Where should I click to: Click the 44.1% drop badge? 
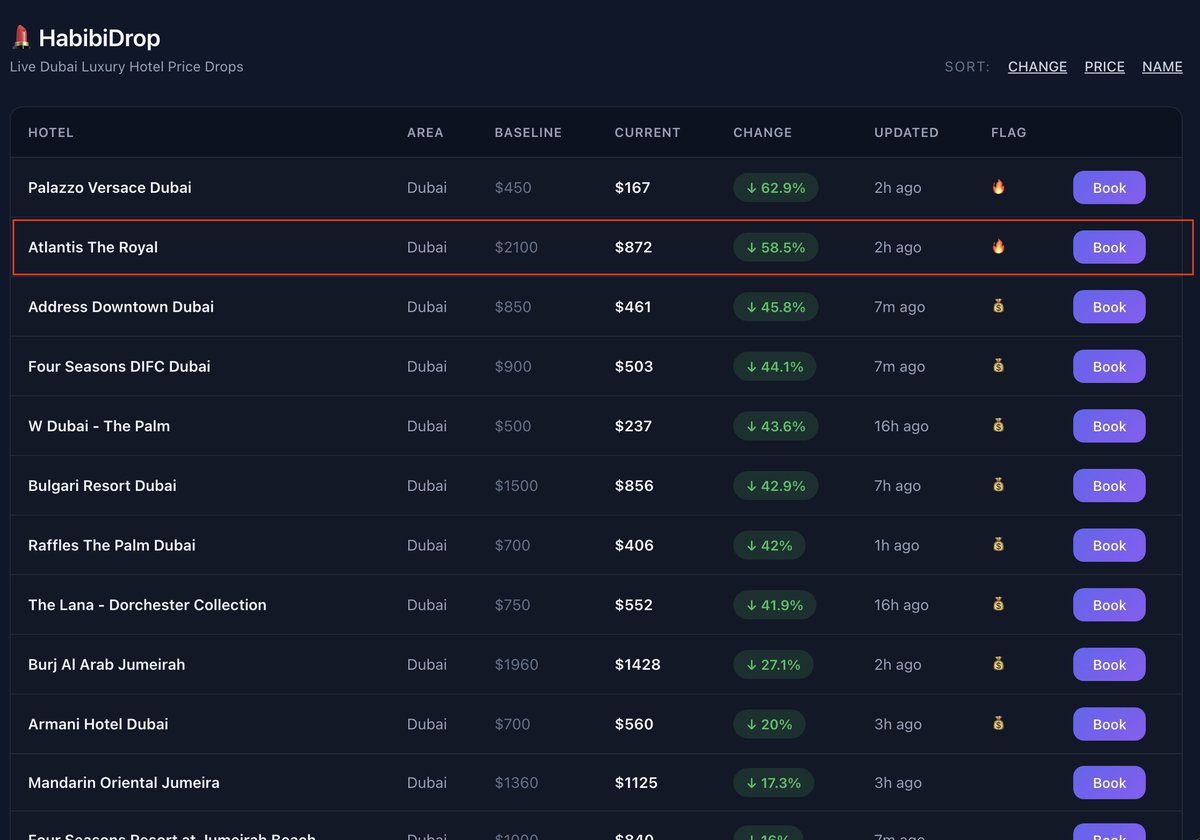(774, 366)
